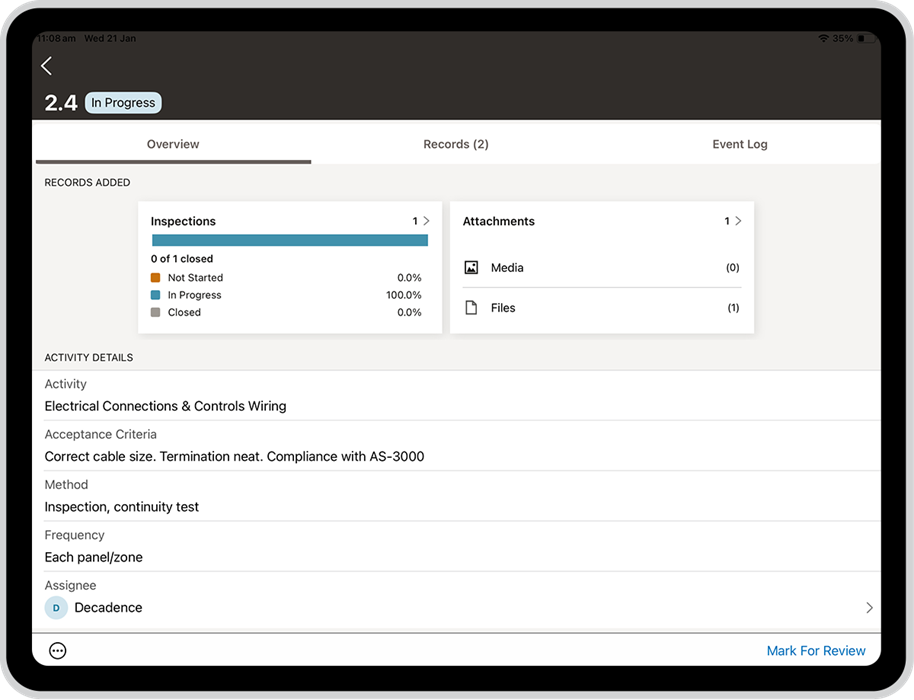Click the orange Not Started legend square
The width and height of the screenshot is (914, 700).
coord(155,278)
